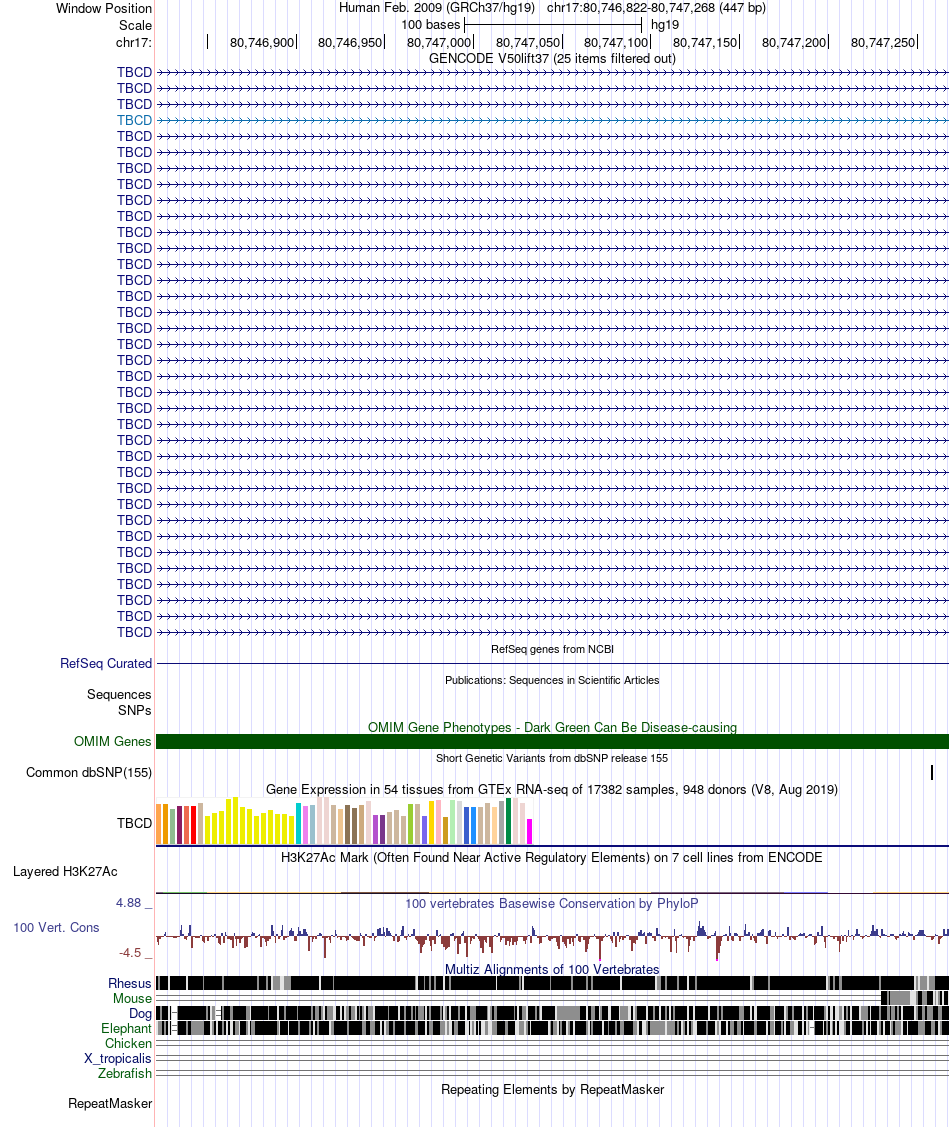
Task: Click the 100 bases scale bar
Action: [553, 24]
